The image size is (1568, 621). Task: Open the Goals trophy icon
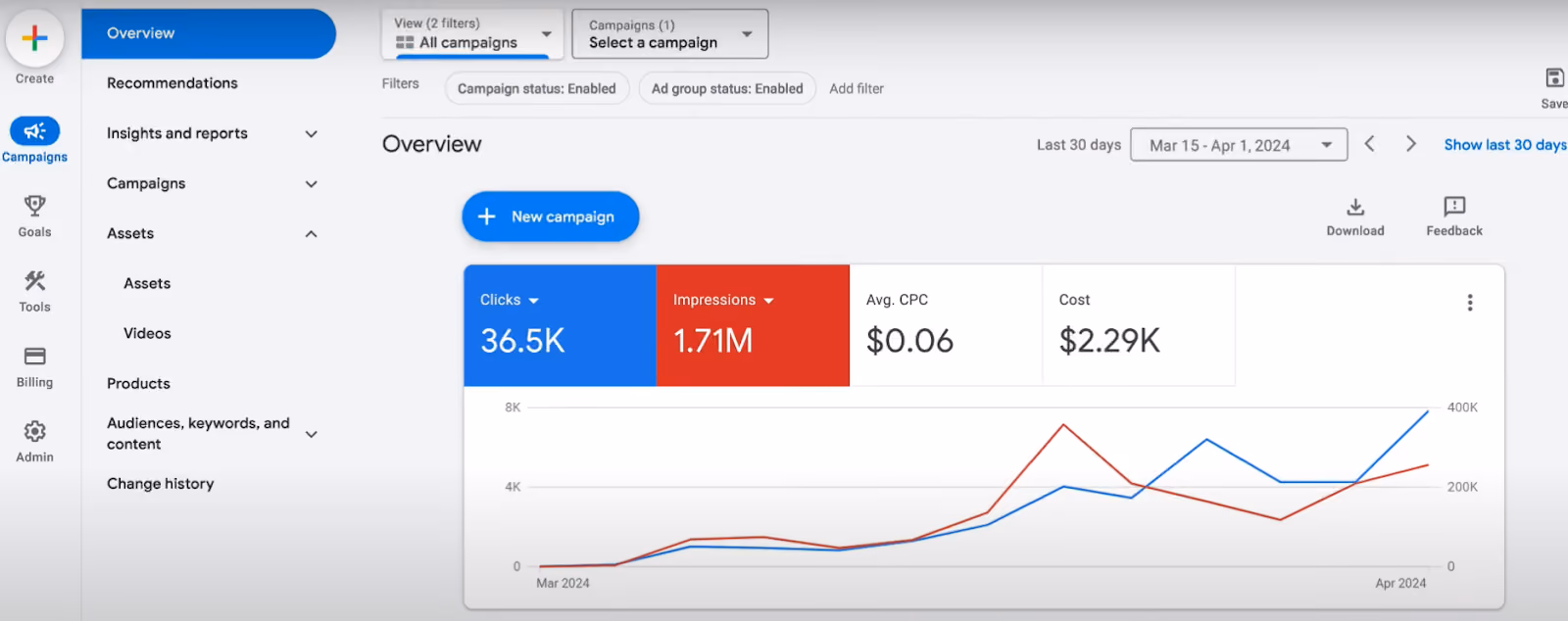tap(34, 206)
